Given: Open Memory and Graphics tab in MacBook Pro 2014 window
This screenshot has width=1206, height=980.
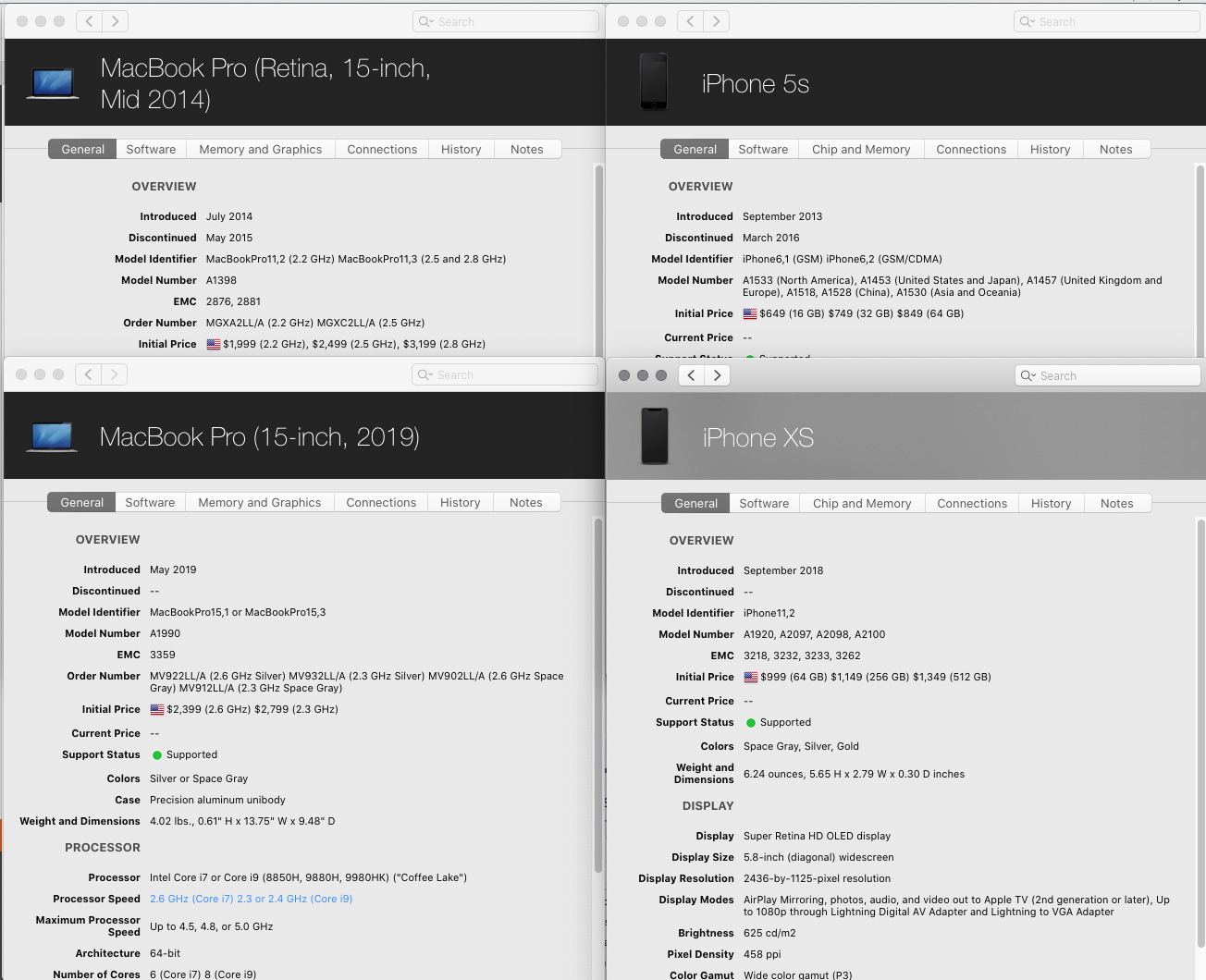Looking at the screenshot, I should click(261, 149).
